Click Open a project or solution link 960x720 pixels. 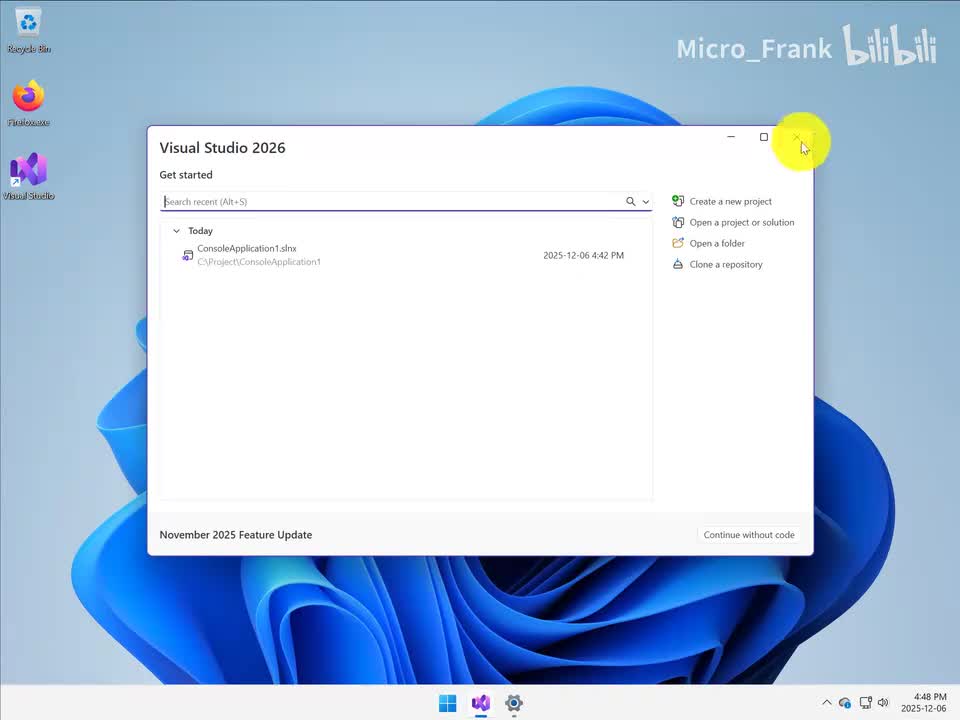pyautogui.click(x=742, y=222)
